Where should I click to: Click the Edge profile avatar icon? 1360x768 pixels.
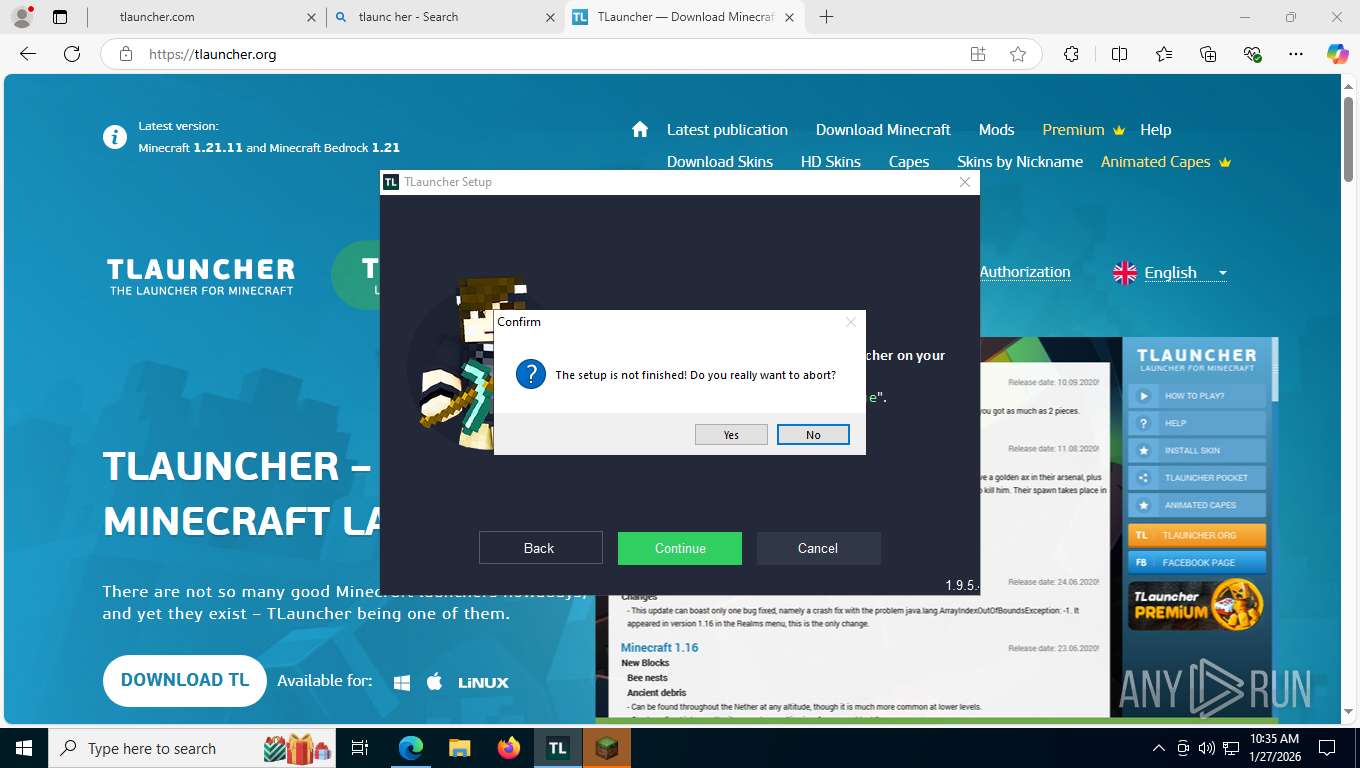[22, 16]
